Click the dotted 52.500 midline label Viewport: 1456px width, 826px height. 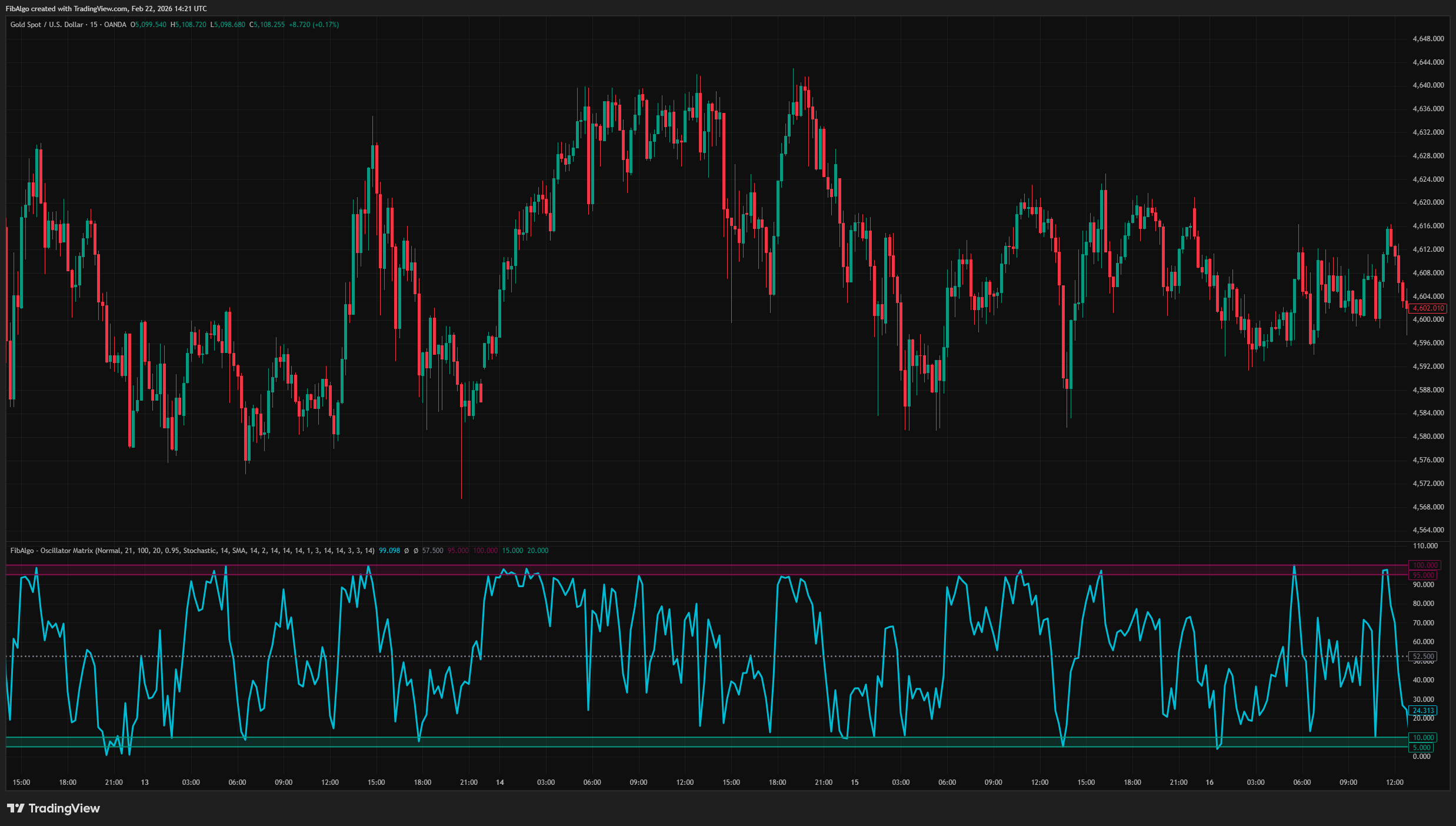[x=1423, y=656]
